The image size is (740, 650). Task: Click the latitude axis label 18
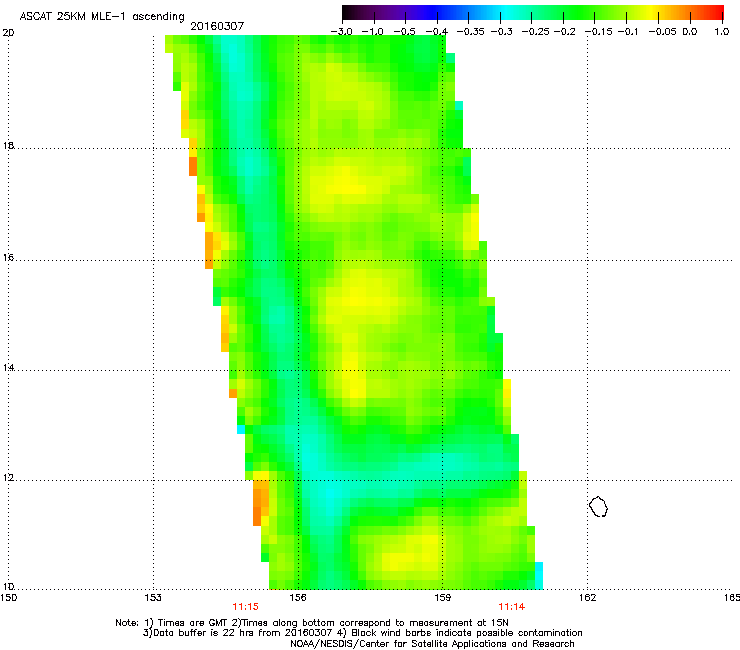point(8,146)
